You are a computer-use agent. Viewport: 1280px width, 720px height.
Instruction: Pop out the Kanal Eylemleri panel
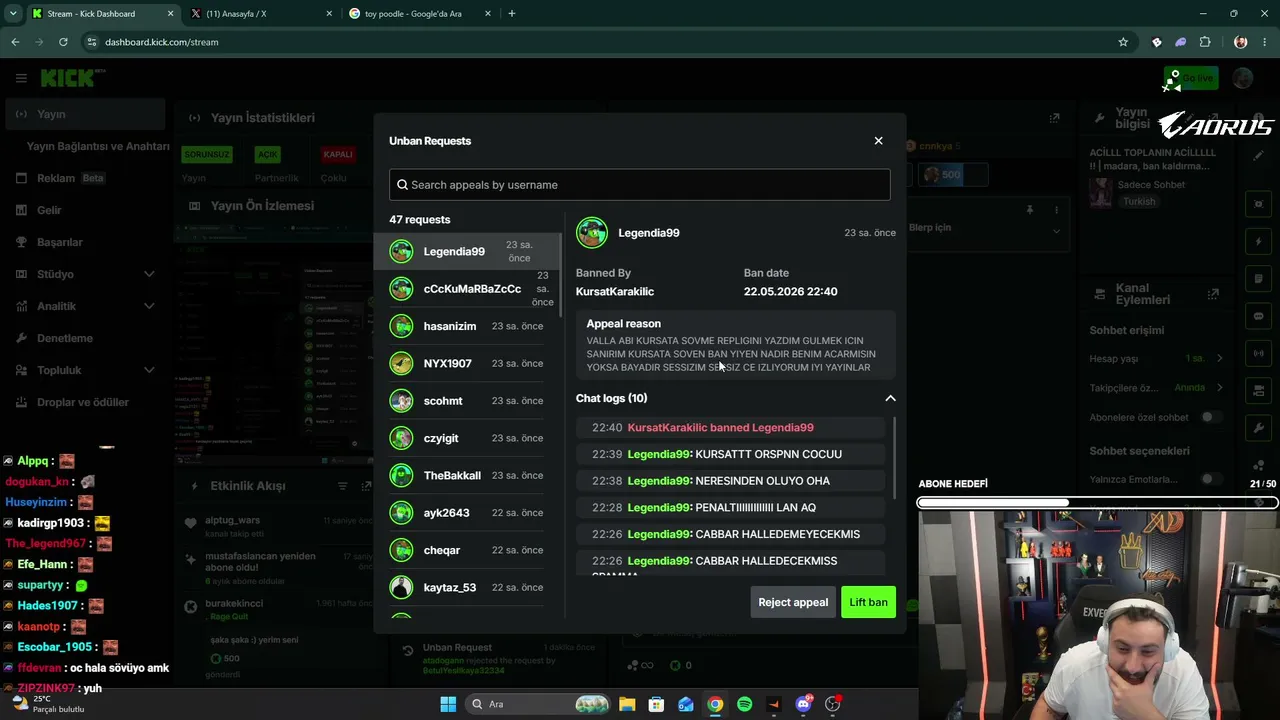(x=1213, y=294)
